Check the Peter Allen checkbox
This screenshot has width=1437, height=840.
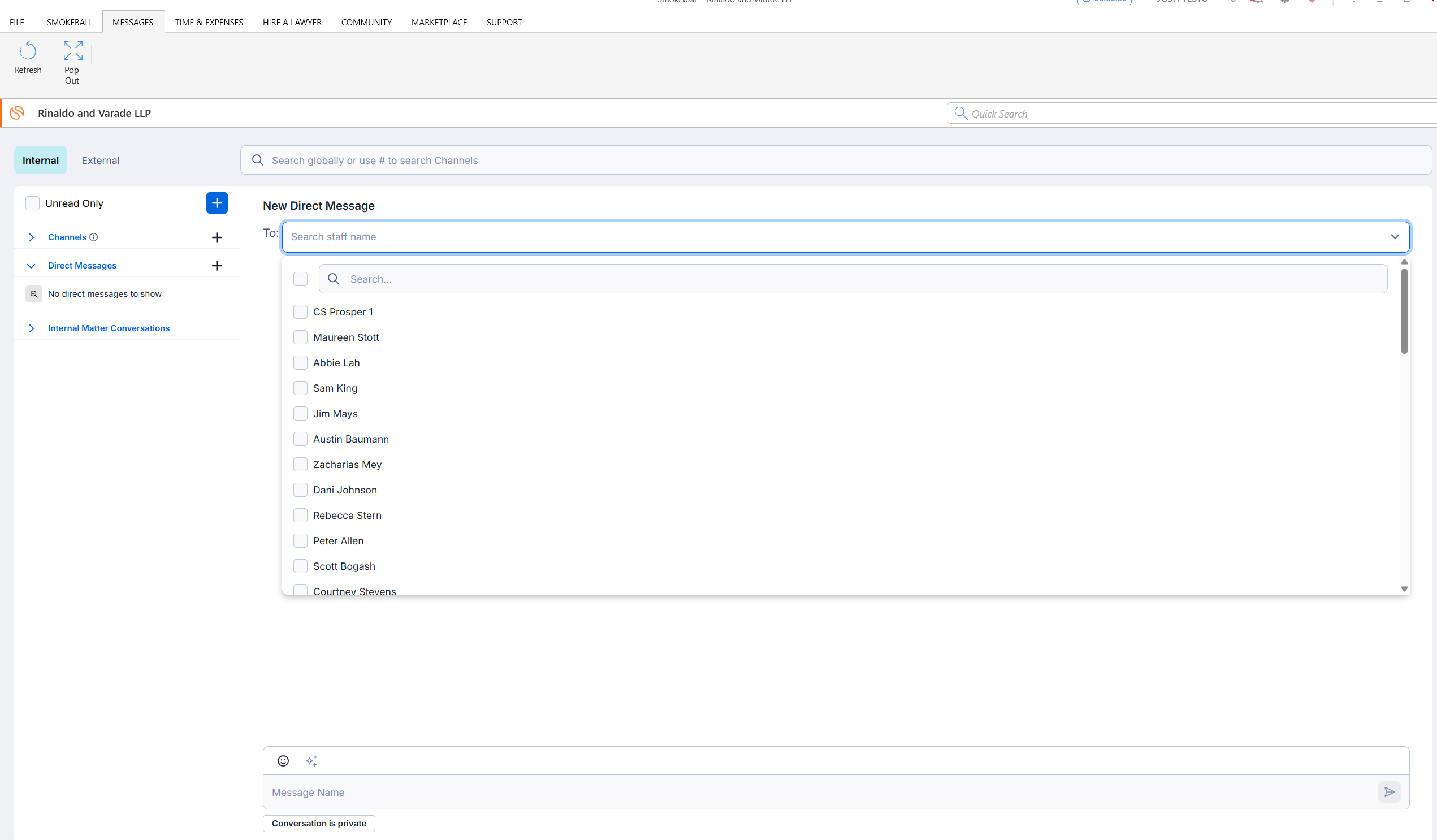coord(301,540)
